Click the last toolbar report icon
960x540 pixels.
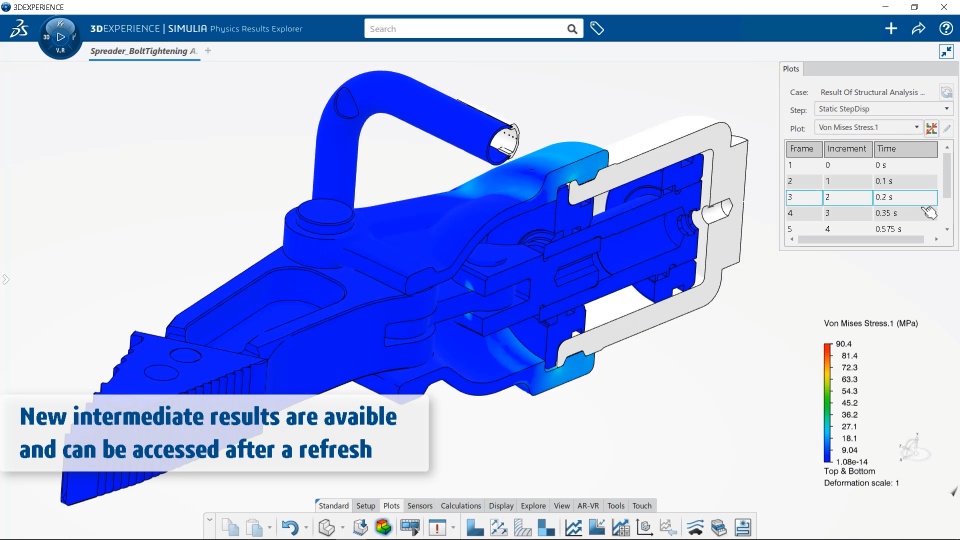(743, 527)
